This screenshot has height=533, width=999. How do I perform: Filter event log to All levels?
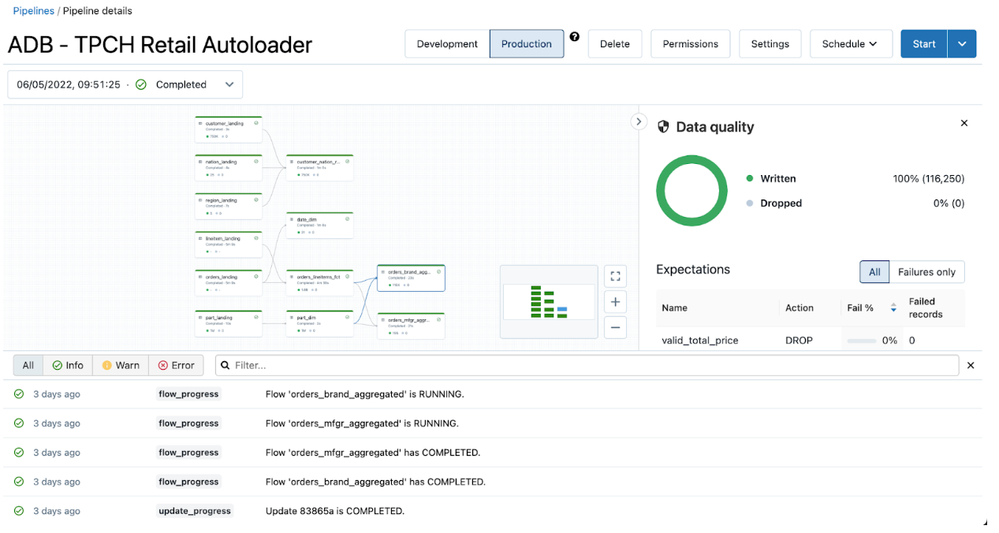pyautogui.click(x=28, y=366)
